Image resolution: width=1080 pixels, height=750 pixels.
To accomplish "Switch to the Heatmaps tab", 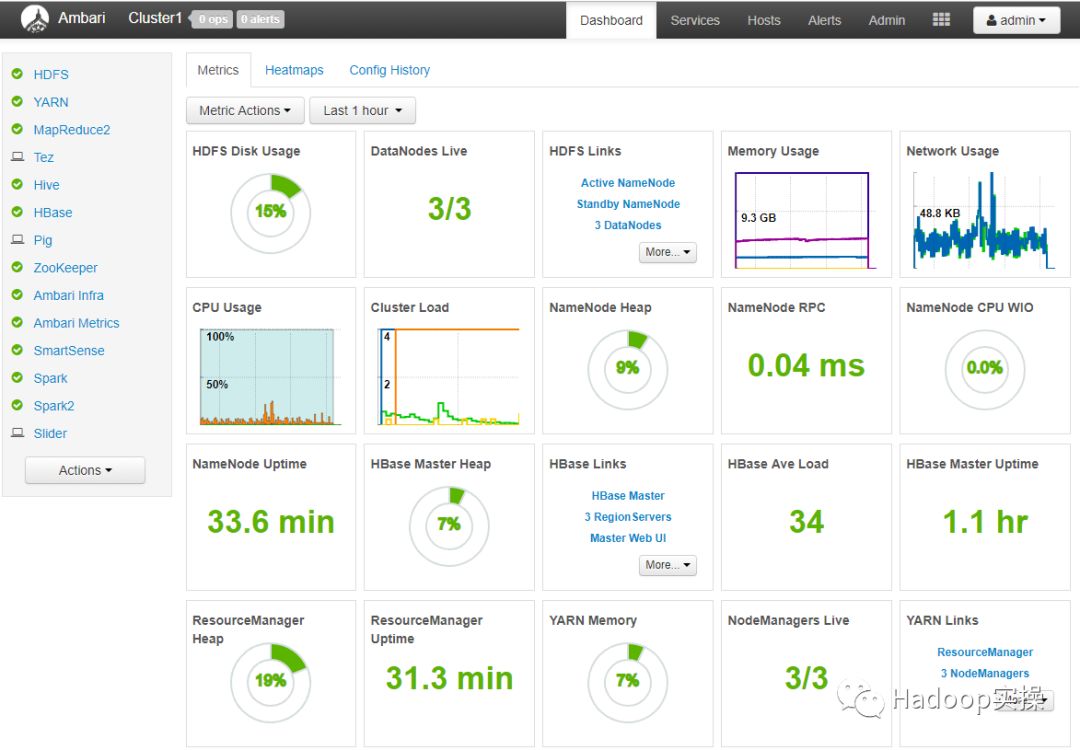I will point(294,70).
